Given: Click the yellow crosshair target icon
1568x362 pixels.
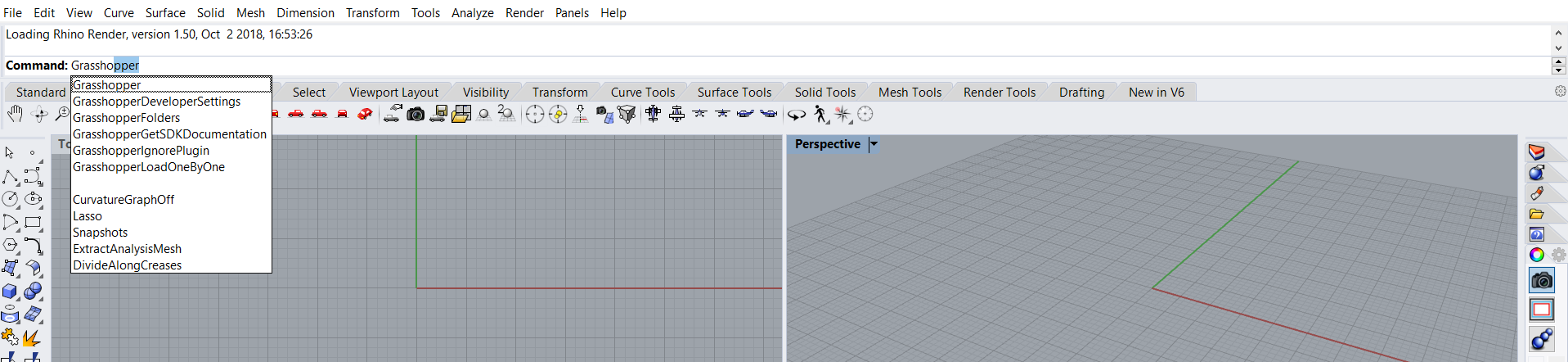Looking at the screenshot, I should pyautogui.click(x=558, y=115).
